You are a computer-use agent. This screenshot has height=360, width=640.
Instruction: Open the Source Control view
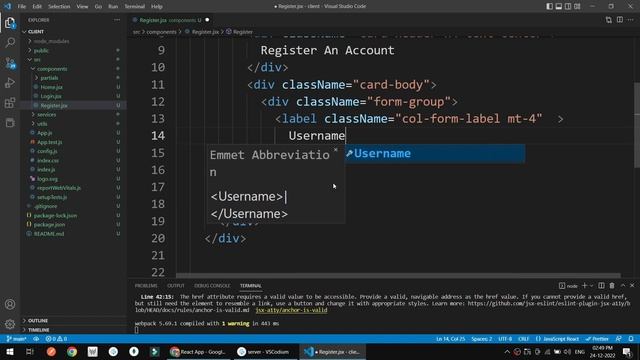tap(10, 63)
